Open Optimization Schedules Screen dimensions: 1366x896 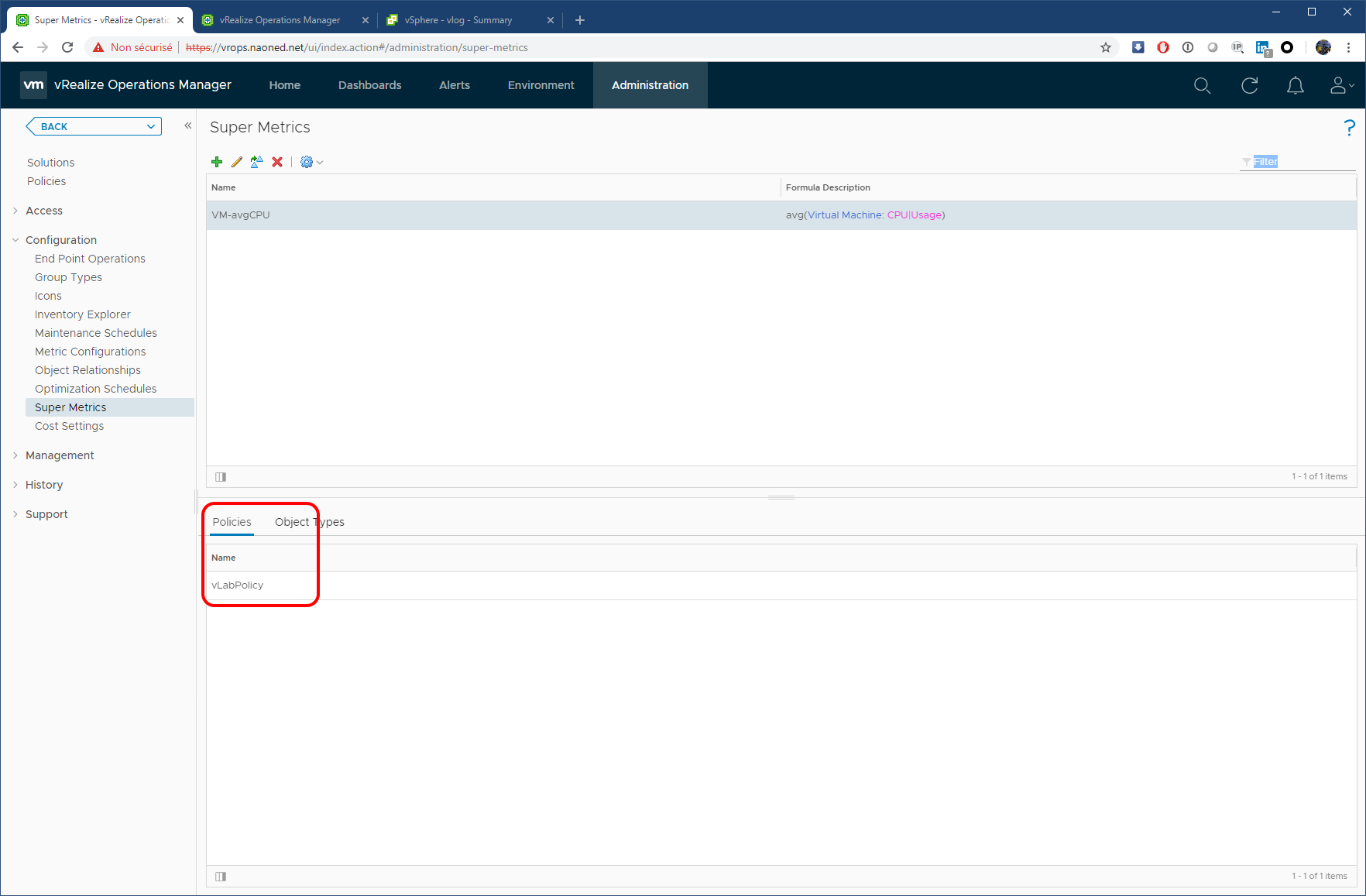click(x=96, y=389)
